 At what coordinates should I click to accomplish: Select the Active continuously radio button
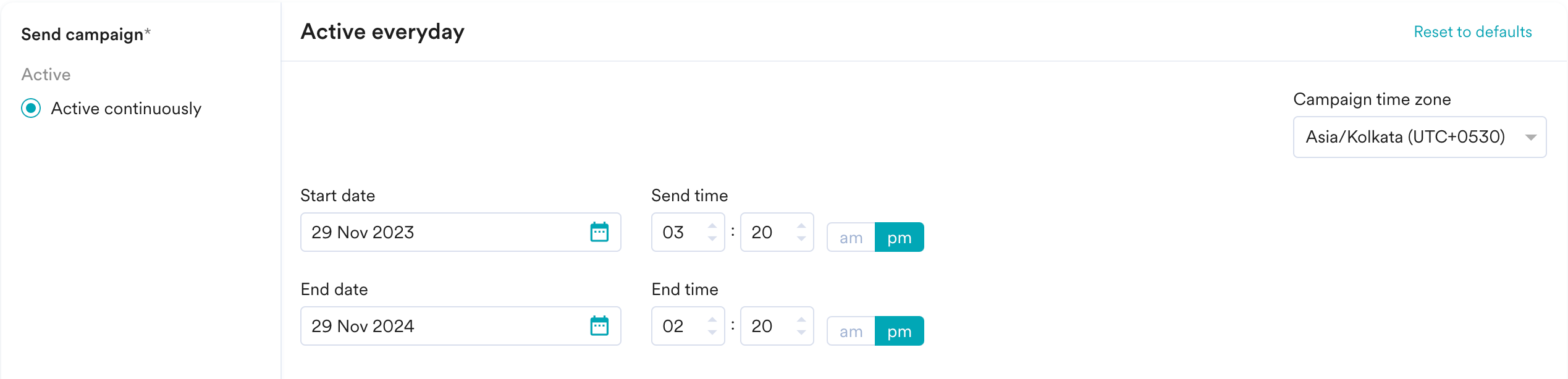click(31, 109)
